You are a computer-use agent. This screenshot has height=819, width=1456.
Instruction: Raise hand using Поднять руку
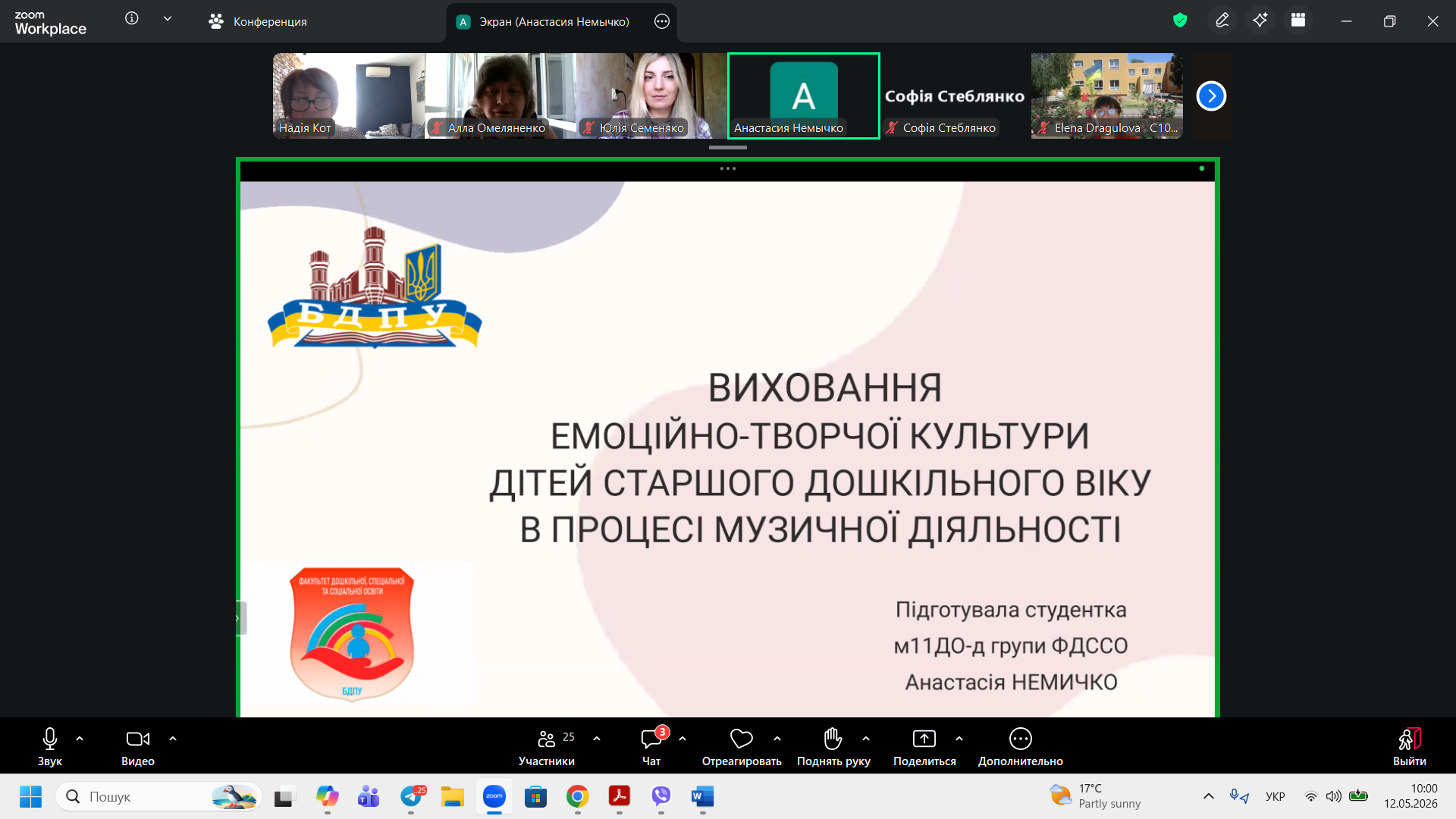[x=833, y=745]
